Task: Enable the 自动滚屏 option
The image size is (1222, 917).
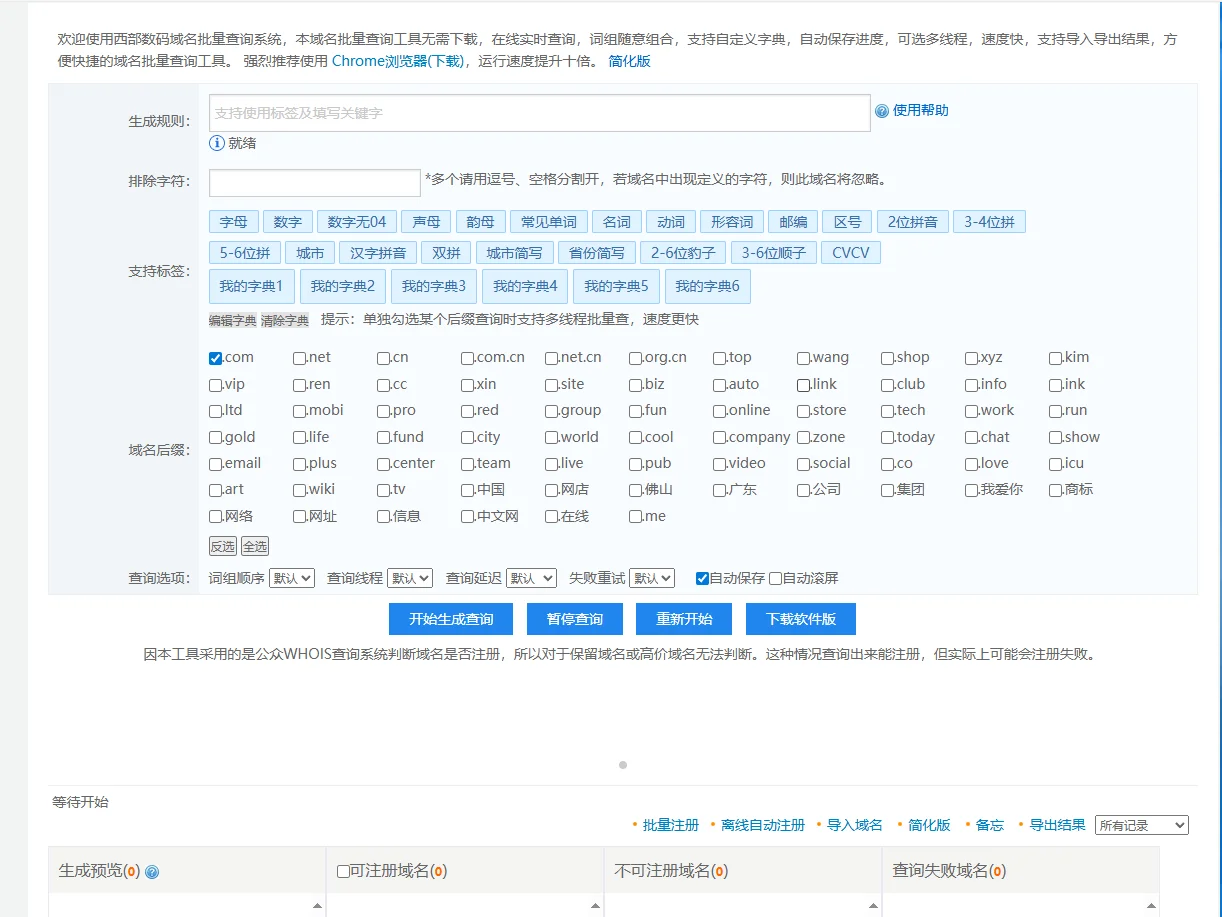Action: click(x=775, y=578)
